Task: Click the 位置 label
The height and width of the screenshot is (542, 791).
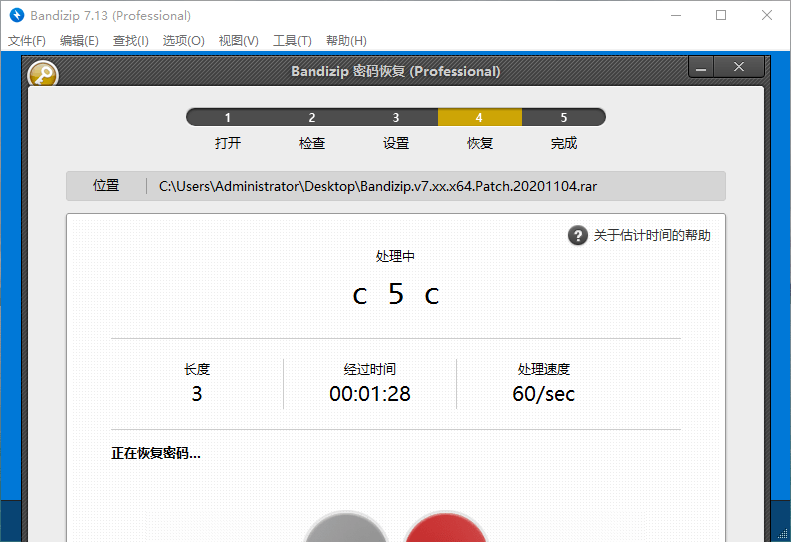Action: (x=106, y=186)
